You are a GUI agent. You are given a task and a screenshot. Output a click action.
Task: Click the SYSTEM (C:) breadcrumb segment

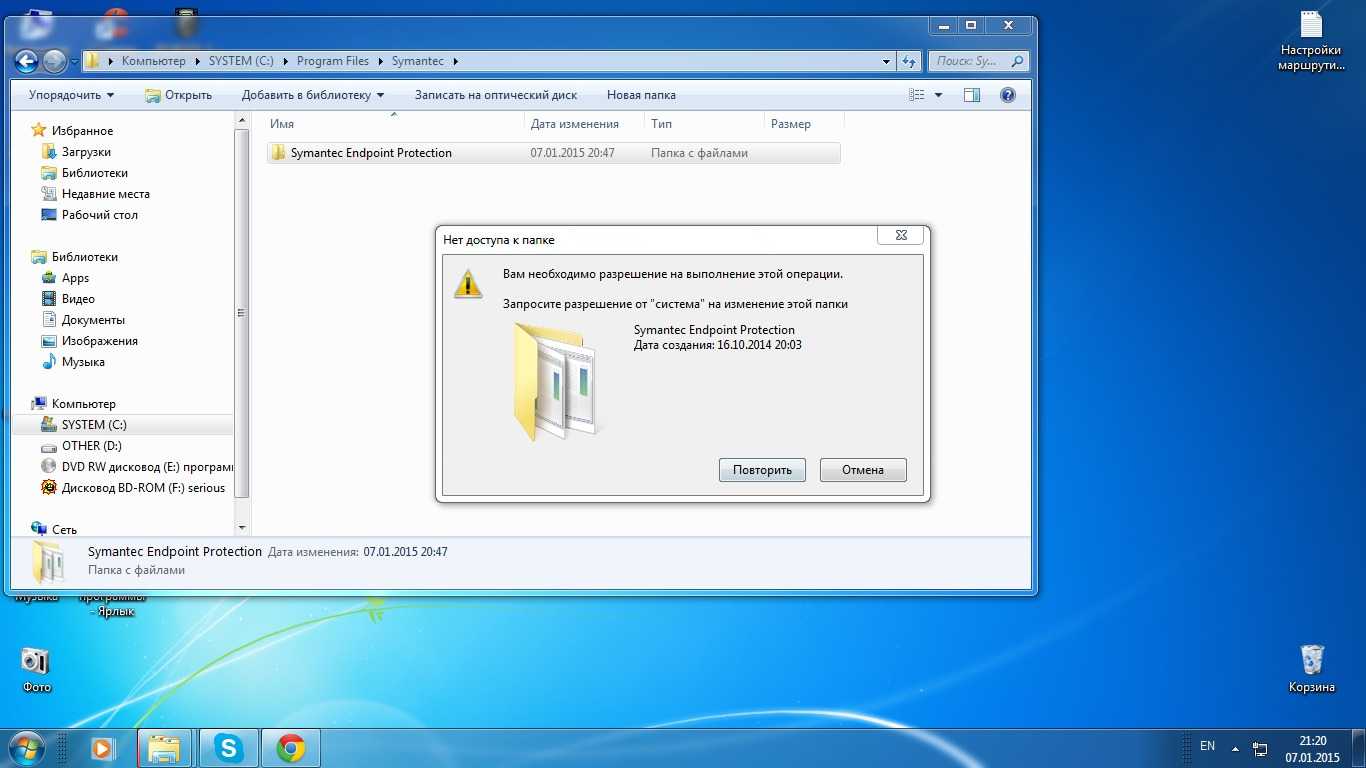[x=241, y=61]
